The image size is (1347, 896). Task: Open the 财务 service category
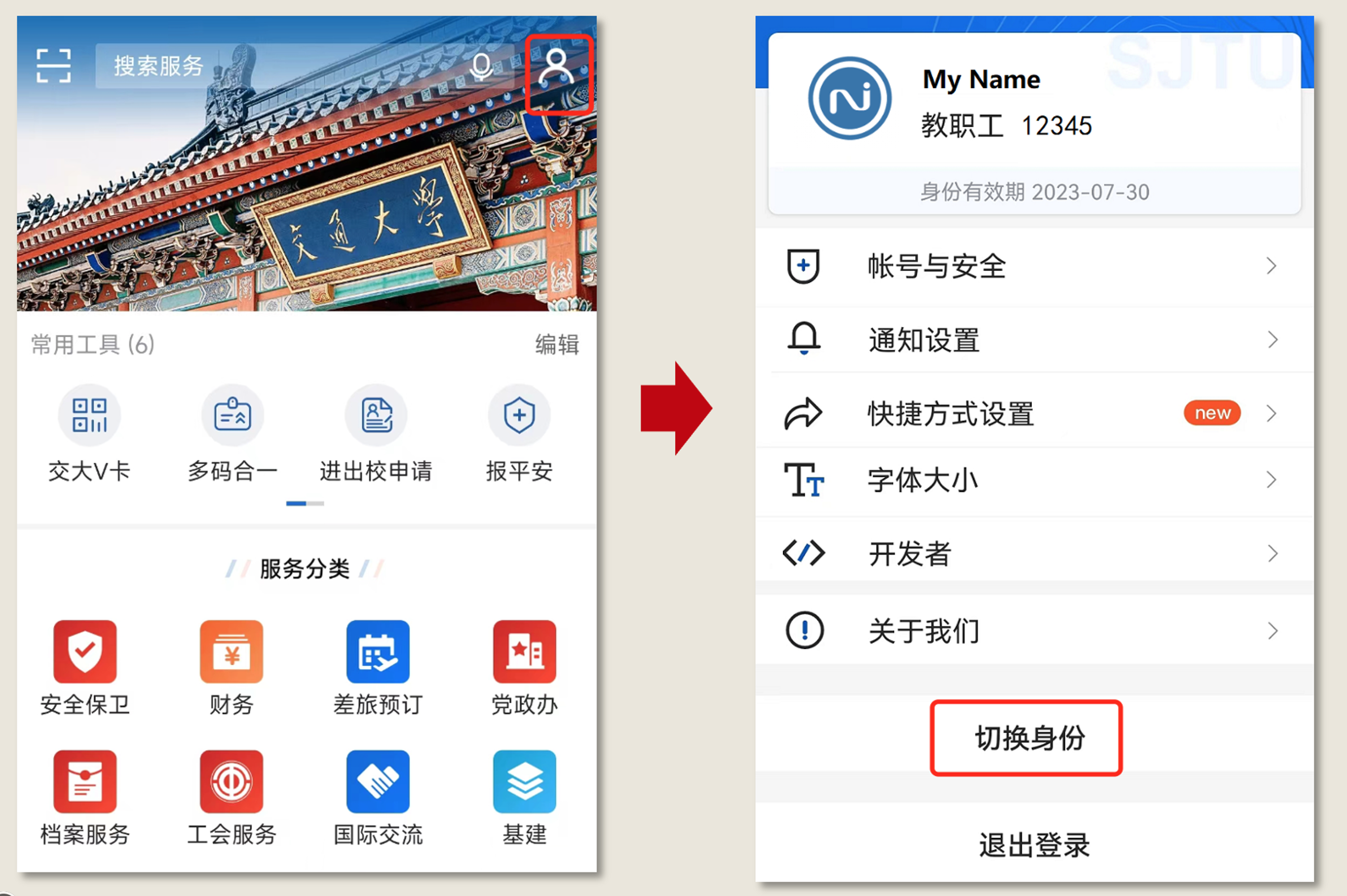tap(232, 651)
